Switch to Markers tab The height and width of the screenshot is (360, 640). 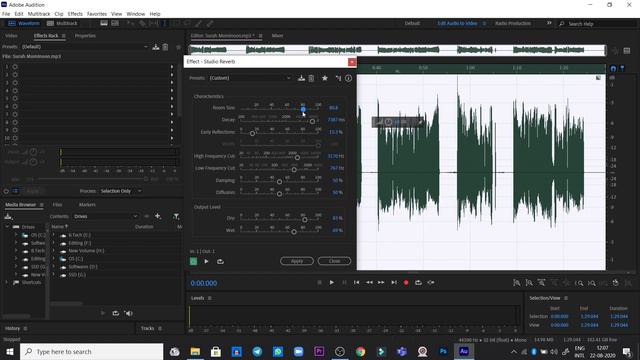click(x=87, y=204)
